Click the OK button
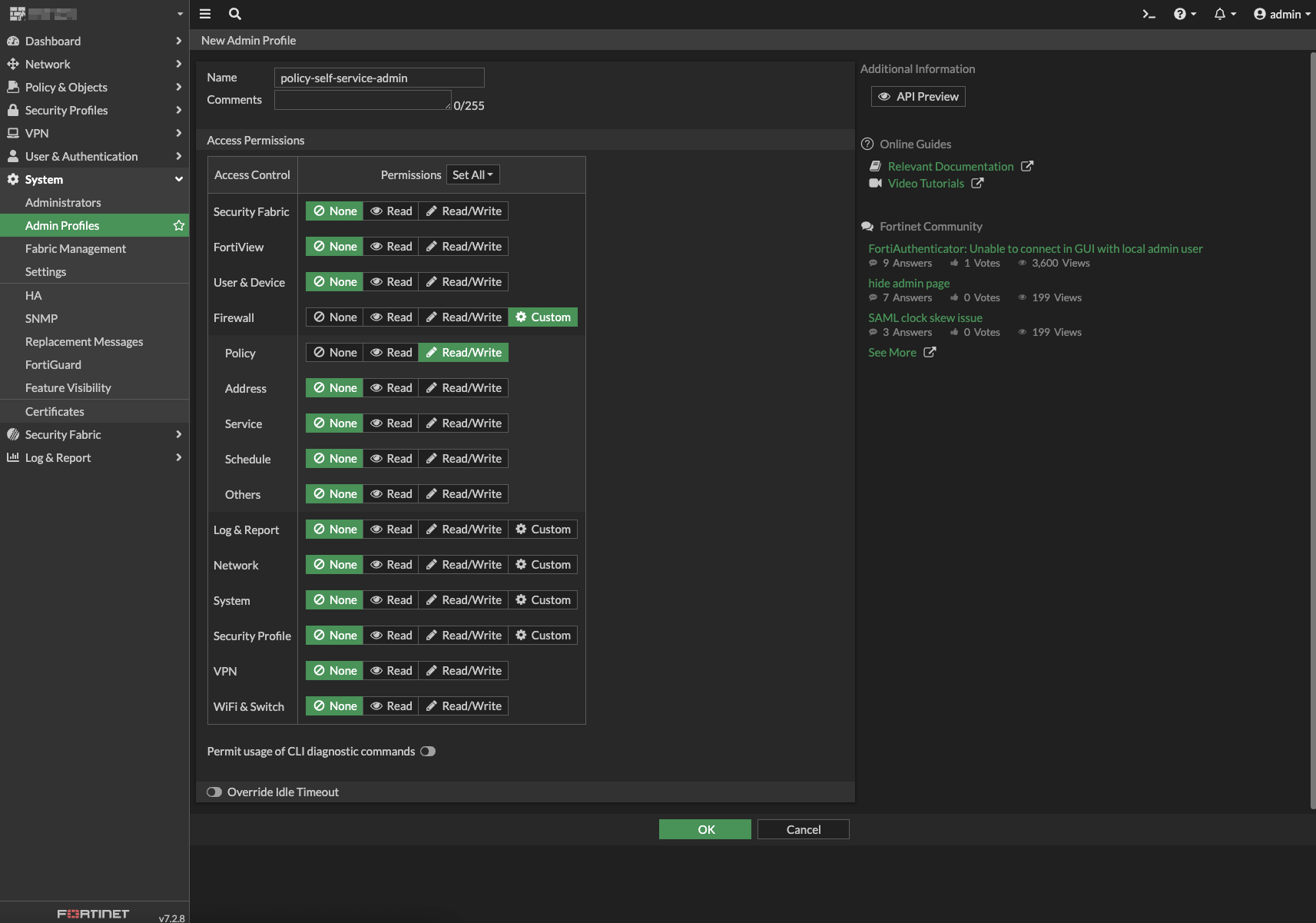Screen dimensions: 1316x923 pos(704,829)
